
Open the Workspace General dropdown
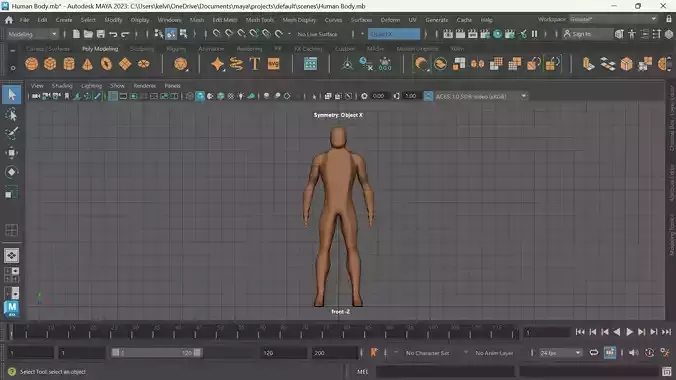613,19
